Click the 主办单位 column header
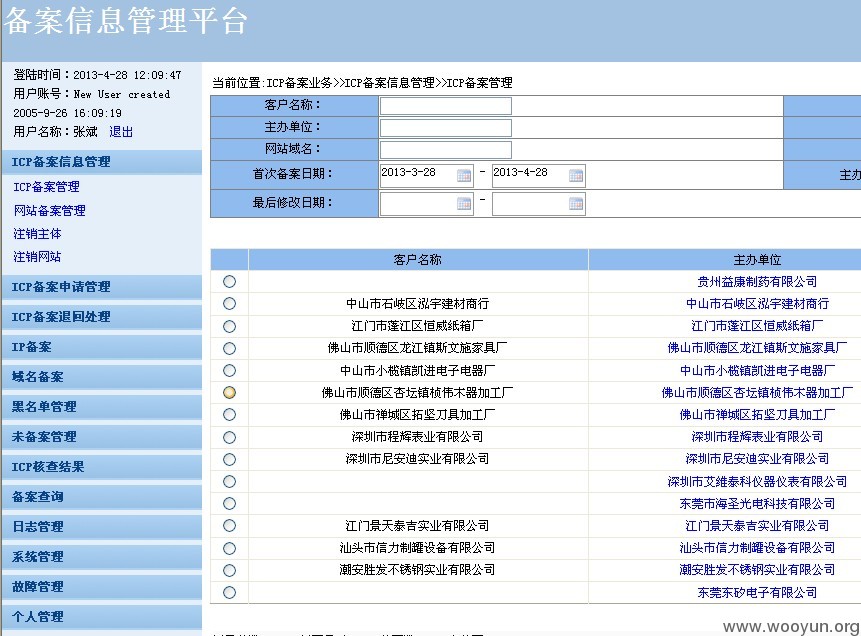This screenshot has width=861, height=636. (x=757, y=260)
